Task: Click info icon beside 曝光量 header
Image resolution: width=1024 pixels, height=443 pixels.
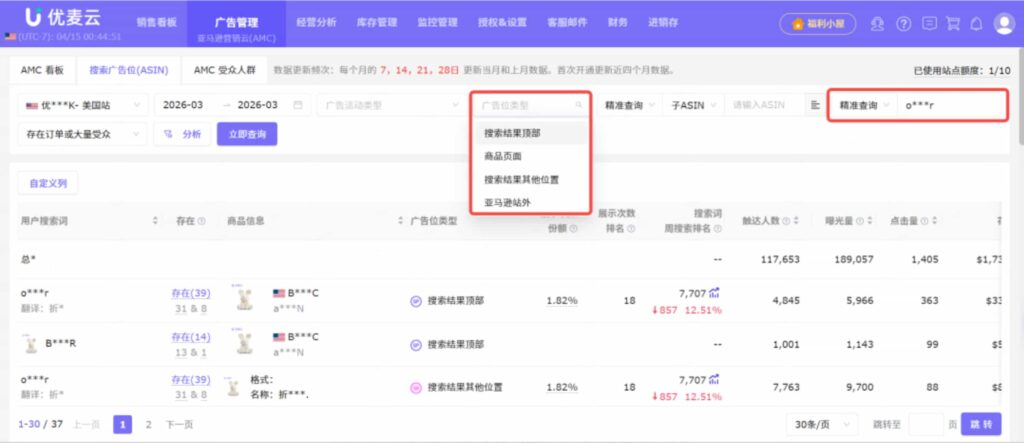Action: (x=859, y=222)
